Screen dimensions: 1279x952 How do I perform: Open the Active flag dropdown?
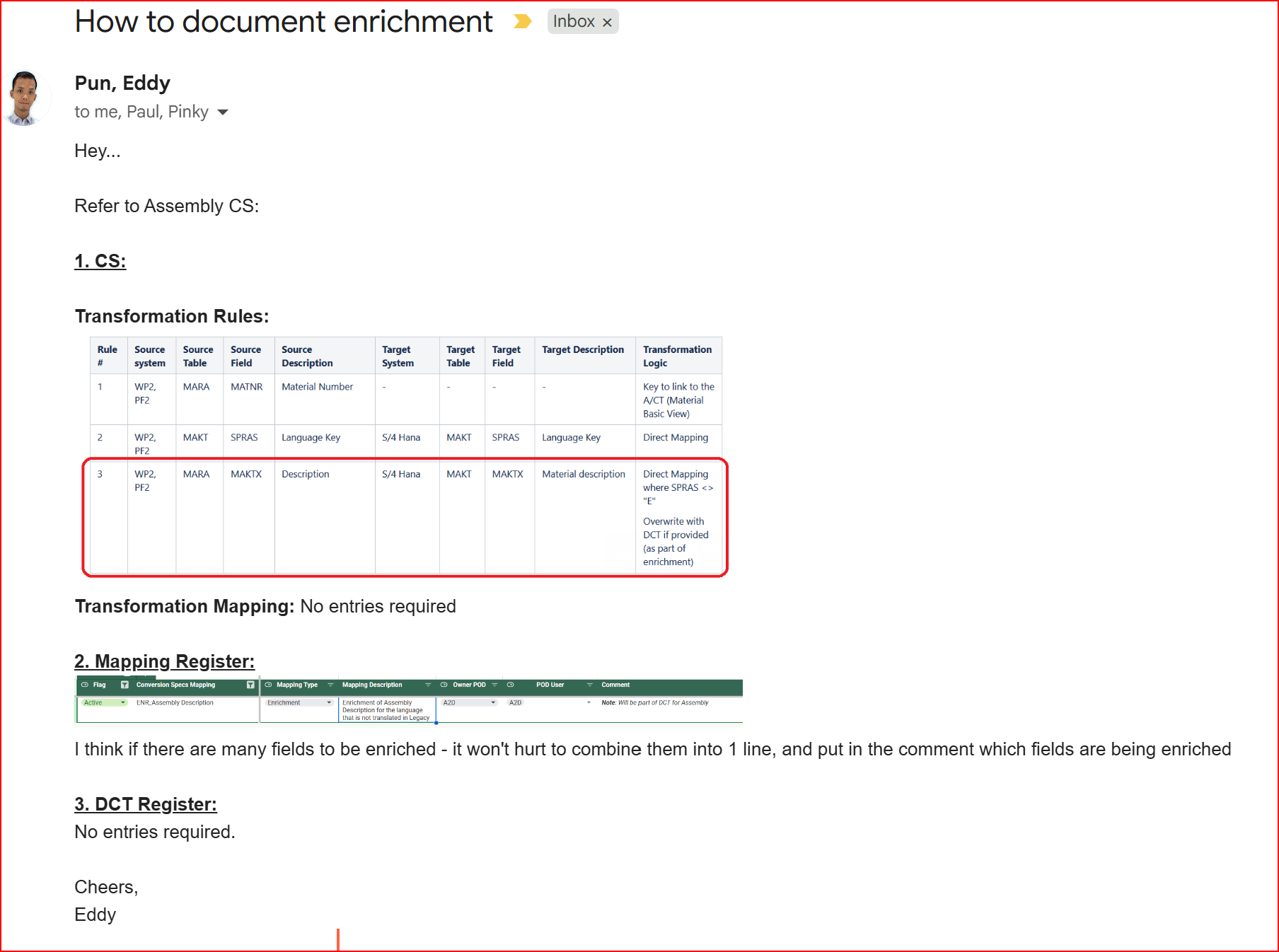pos(123,702)
